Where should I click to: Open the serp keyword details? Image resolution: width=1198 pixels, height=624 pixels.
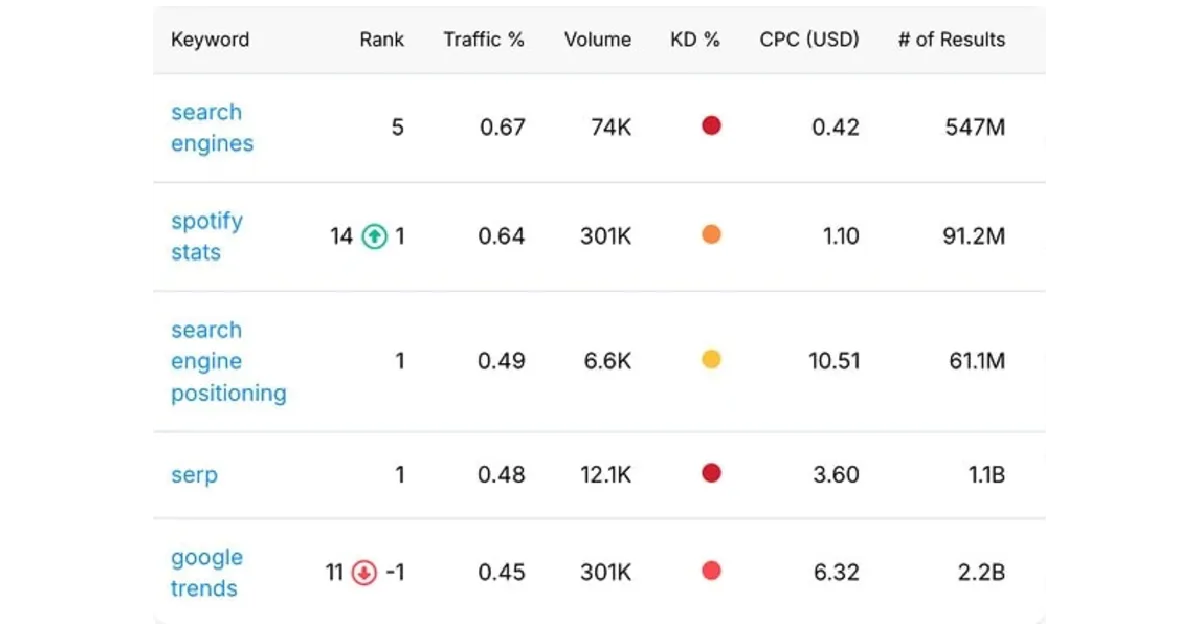[194, 475]
